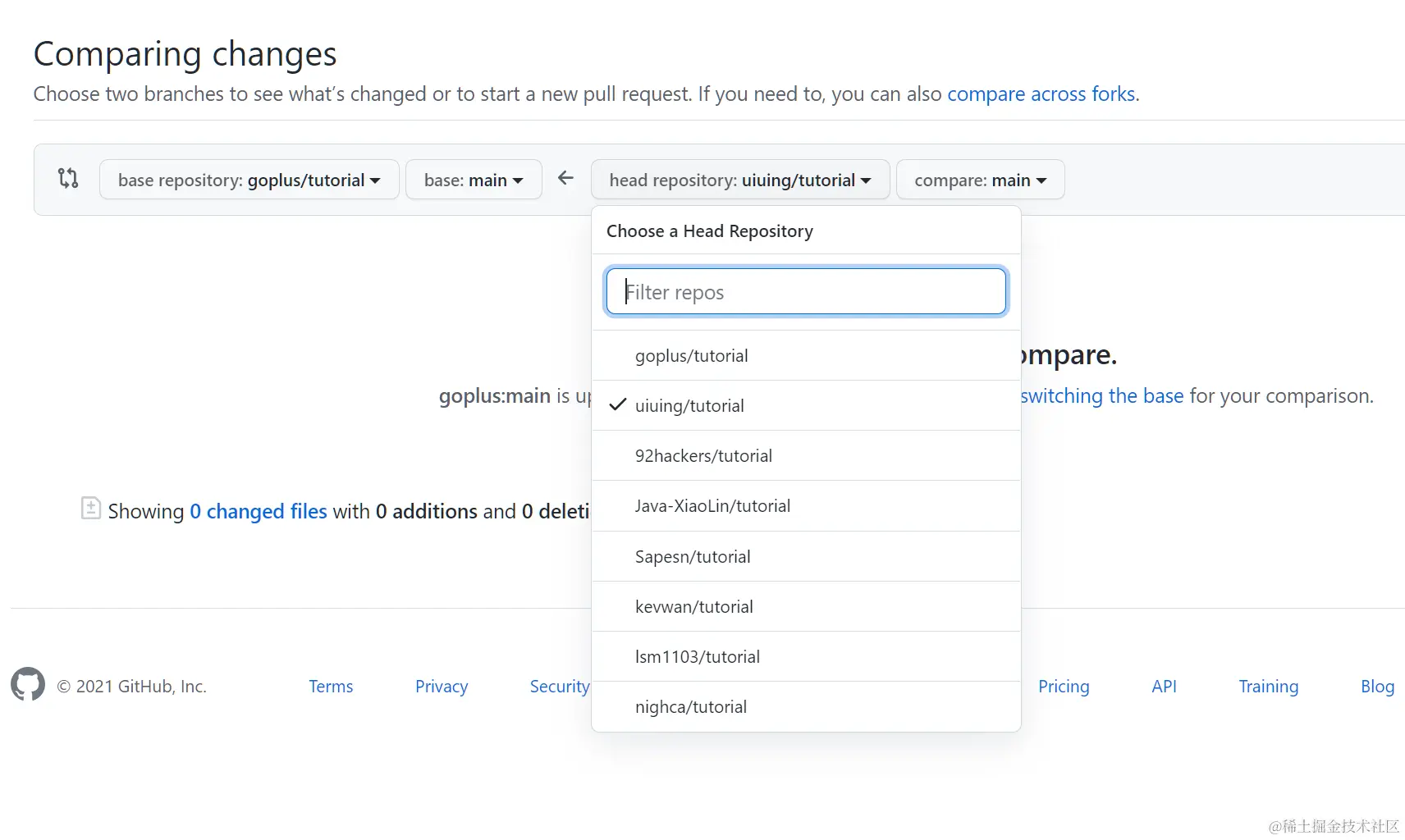Click the switching the base link
This screenshot has width=1405, height=840.
pyautogui.click(x=1101, y=396)
